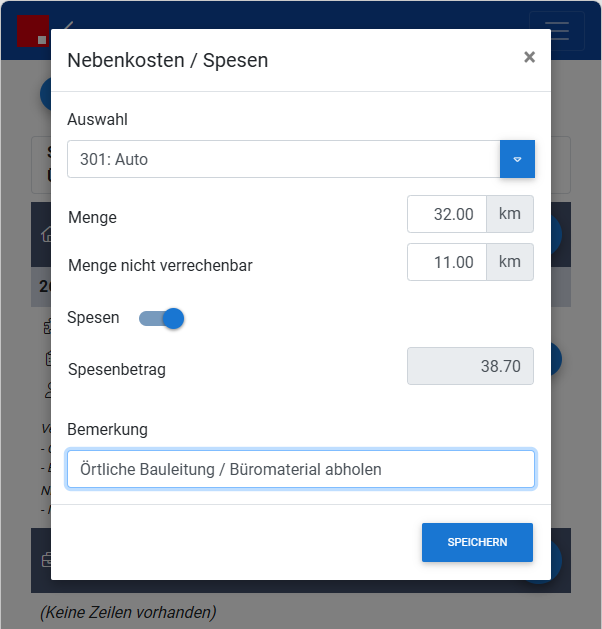The width and height of the screenshot is (602, 629).
Task: Save with the SPEICHERN button
Action: [477, 542]
